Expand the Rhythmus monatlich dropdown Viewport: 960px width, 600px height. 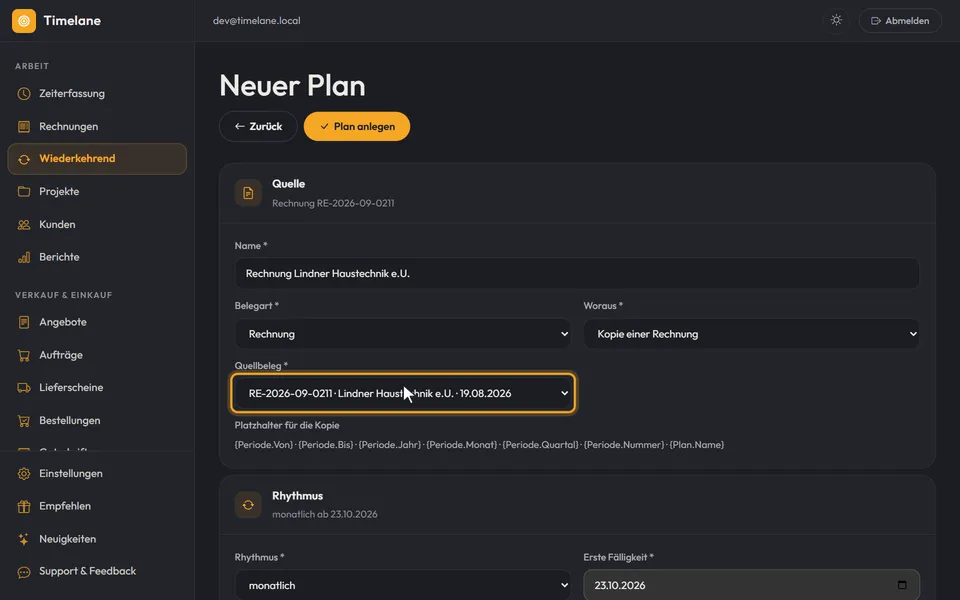(403, 585)
